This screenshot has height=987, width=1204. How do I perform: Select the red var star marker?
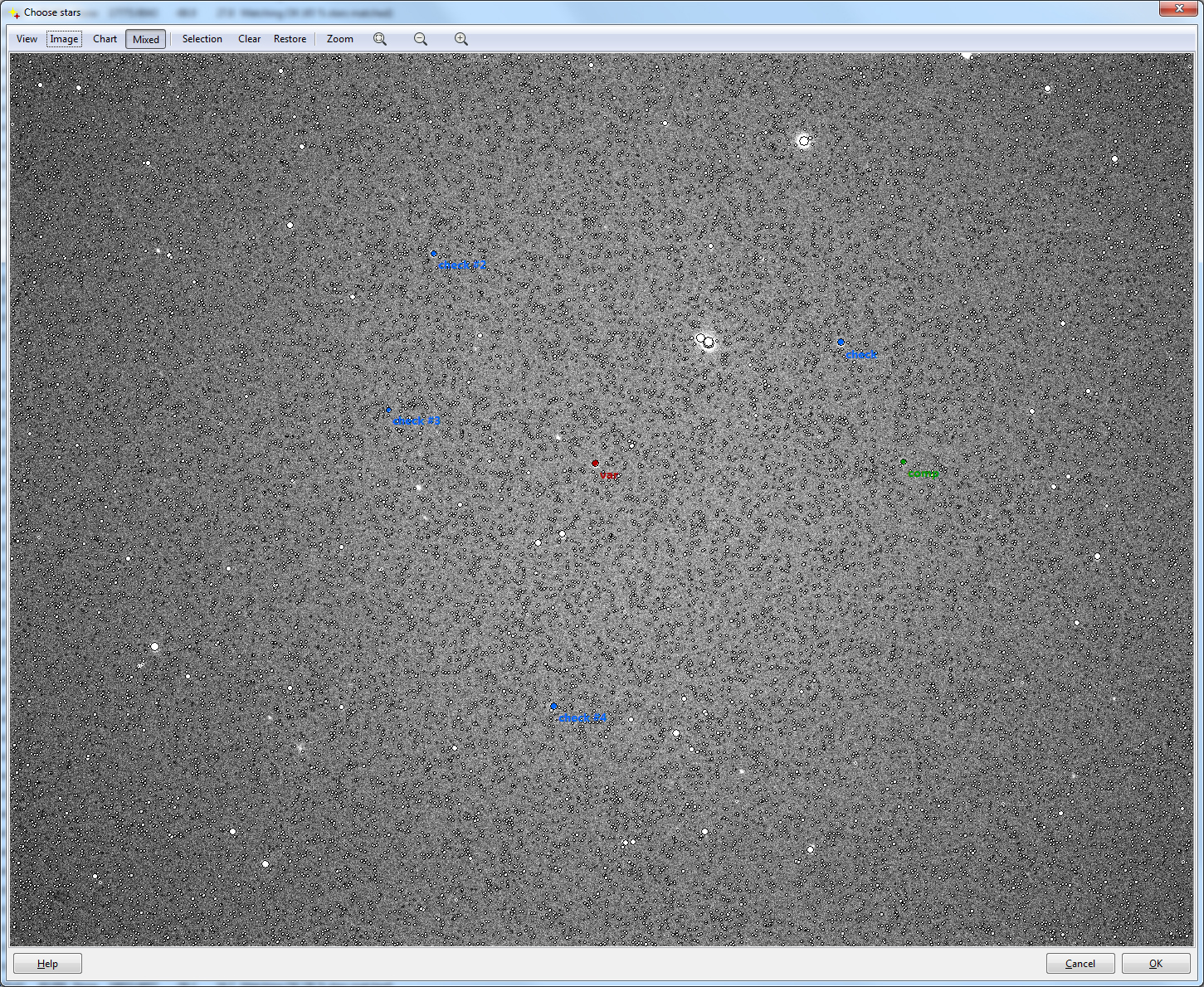pyautogui.click(x=595, y=463)
